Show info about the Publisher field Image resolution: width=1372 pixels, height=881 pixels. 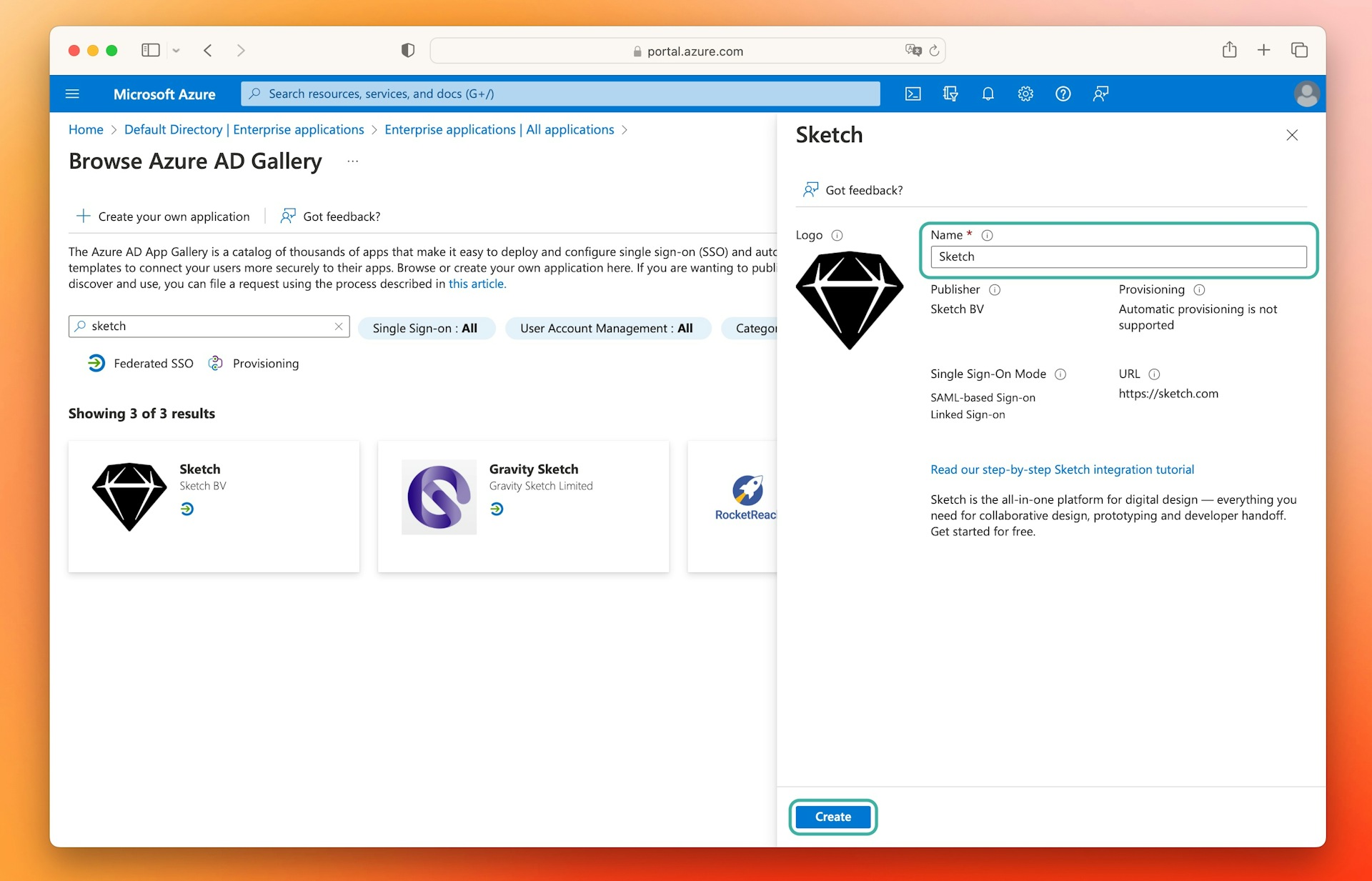[995, 289]
